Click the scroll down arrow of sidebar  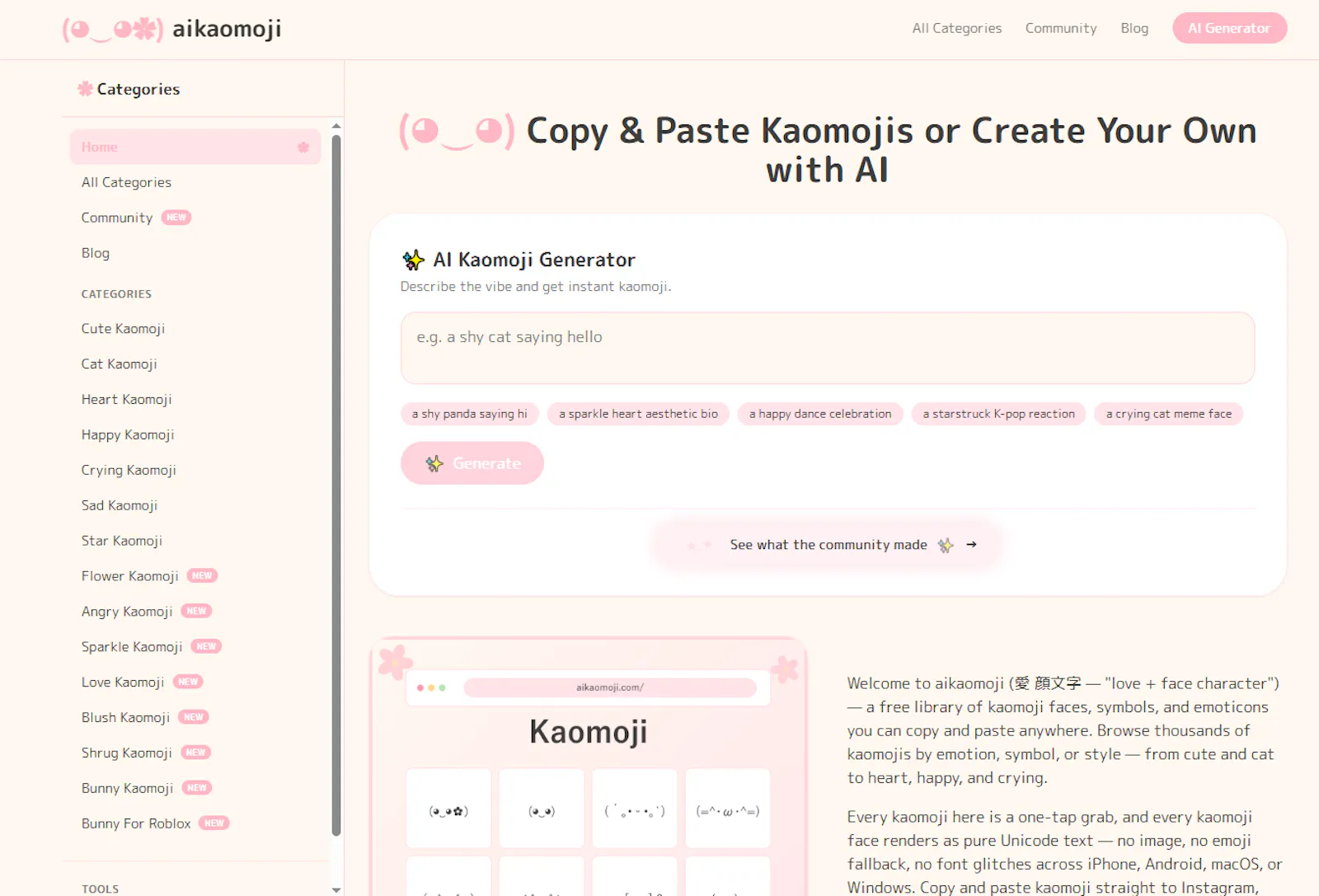point(336,889)
